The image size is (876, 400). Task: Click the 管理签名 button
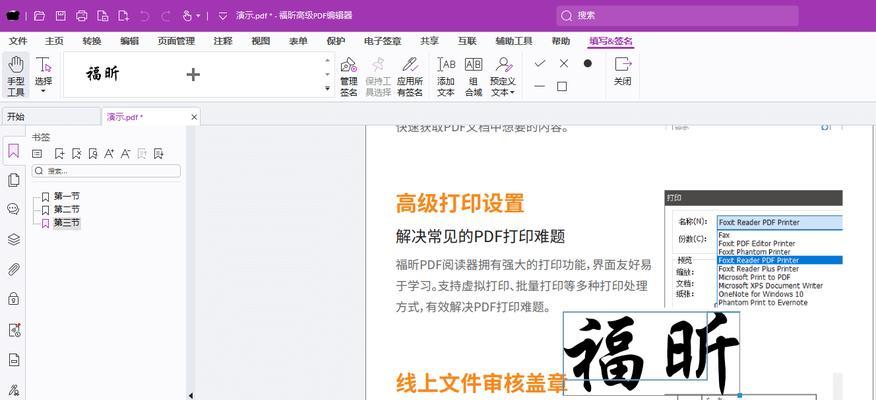[x=349, y=75]
